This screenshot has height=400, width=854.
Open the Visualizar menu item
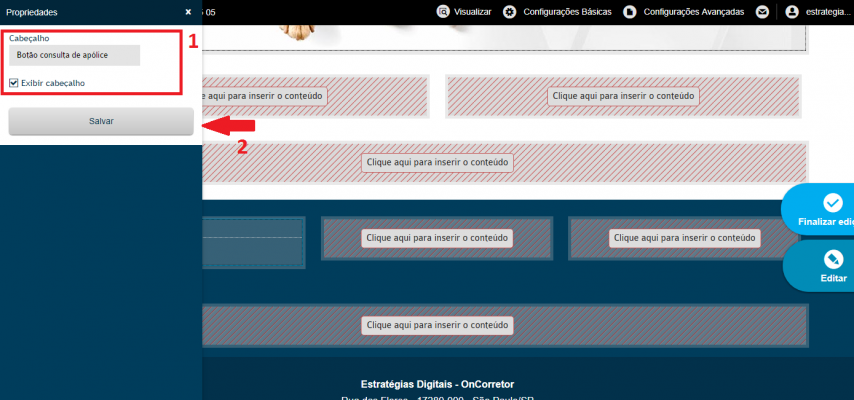[x=473, y=11]
